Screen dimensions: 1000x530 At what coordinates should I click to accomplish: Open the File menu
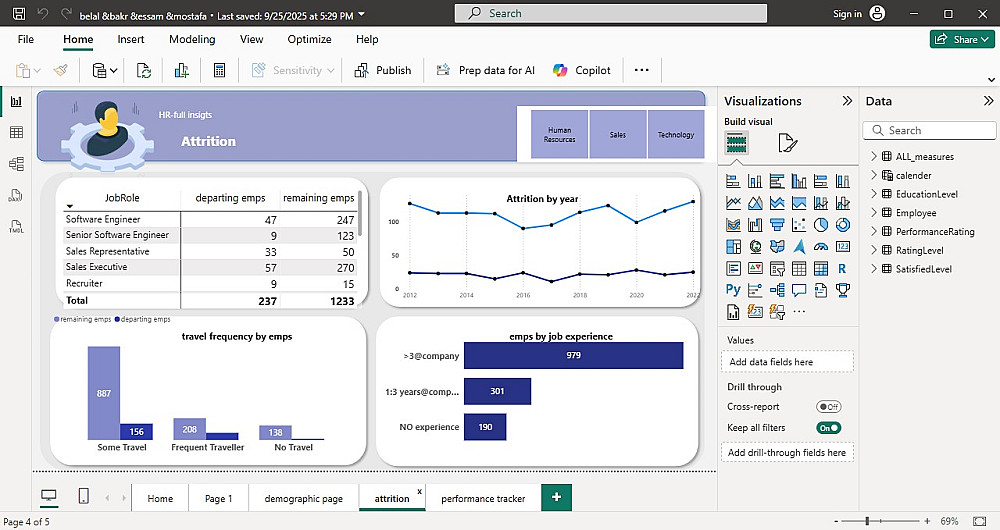tap(26, 39)
